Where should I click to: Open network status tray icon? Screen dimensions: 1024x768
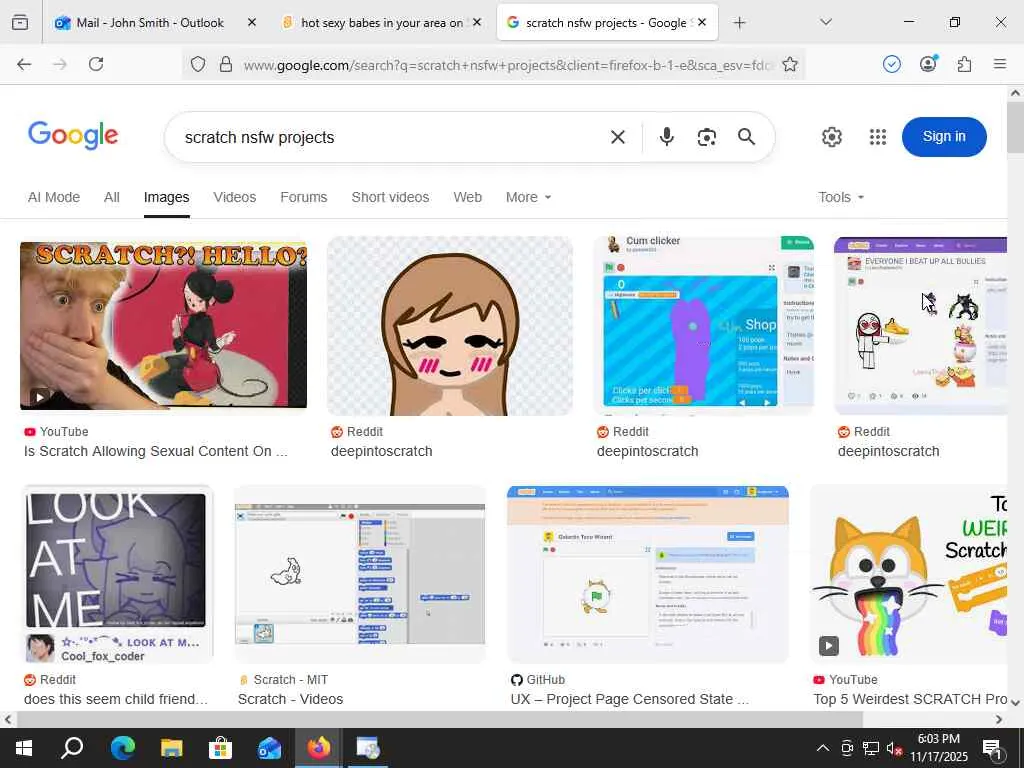point(870,748)
